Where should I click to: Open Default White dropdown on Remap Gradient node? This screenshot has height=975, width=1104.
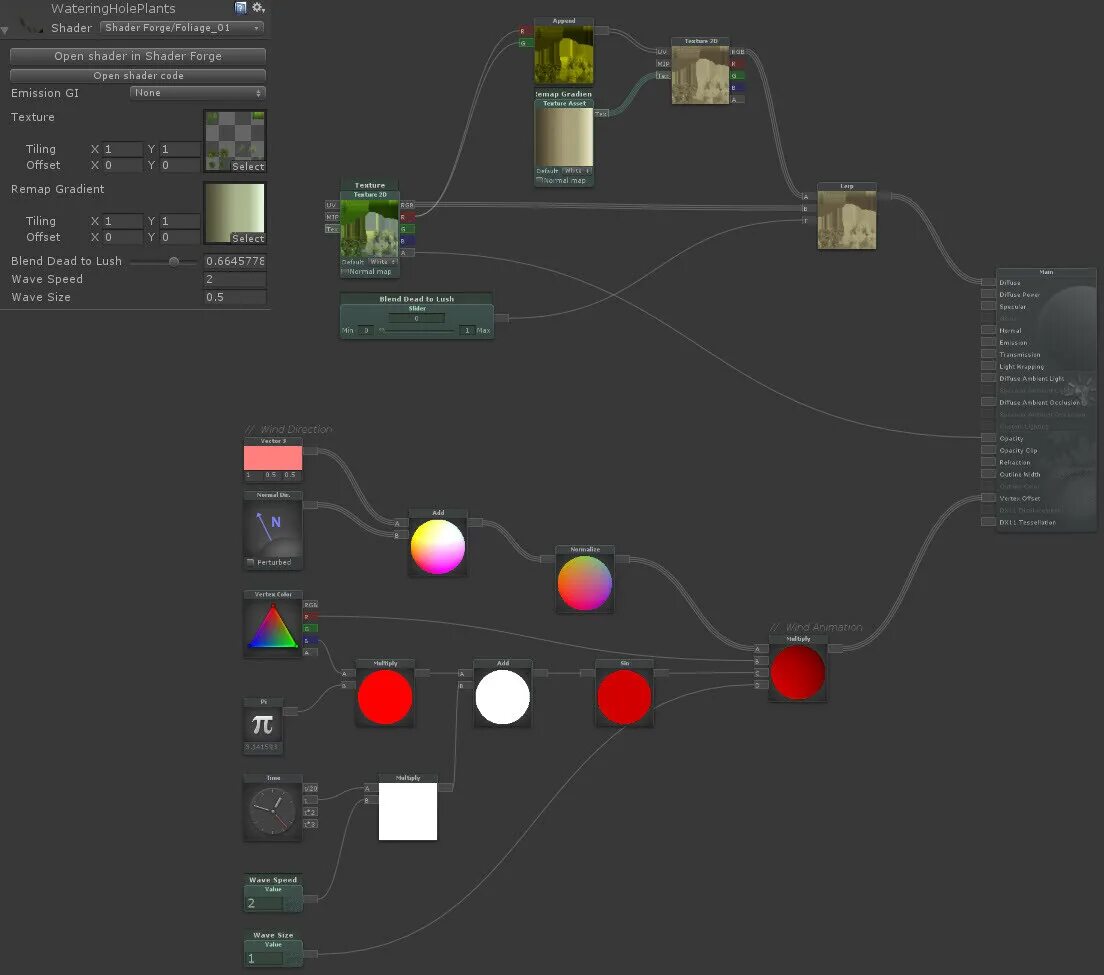coord(577,170)
